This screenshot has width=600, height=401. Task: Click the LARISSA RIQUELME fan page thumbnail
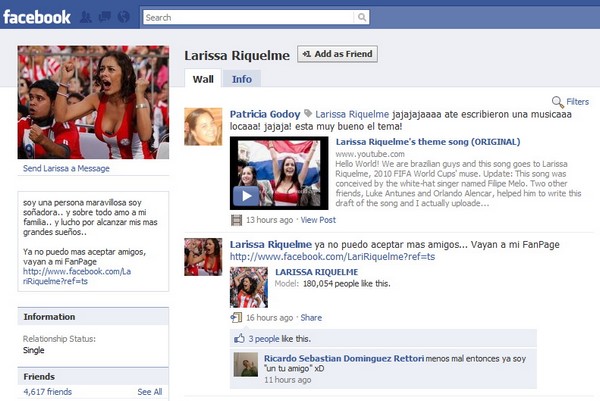point(249,287)
